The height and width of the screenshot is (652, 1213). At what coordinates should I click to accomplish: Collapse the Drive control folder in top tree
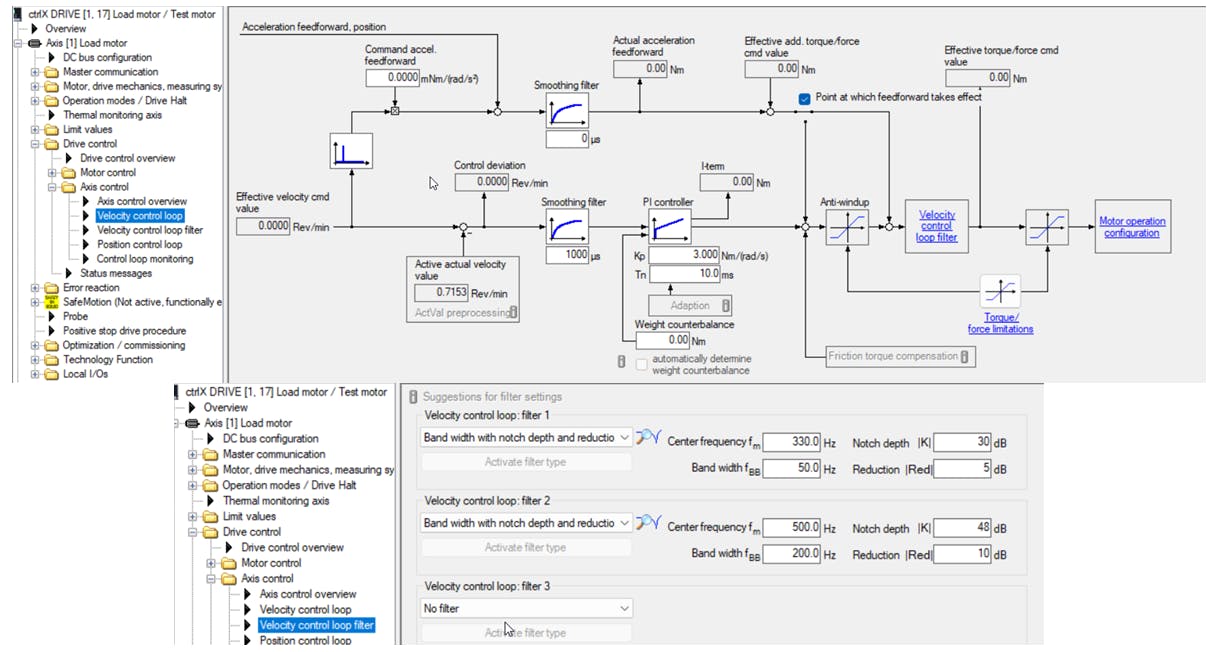point(35,144)
